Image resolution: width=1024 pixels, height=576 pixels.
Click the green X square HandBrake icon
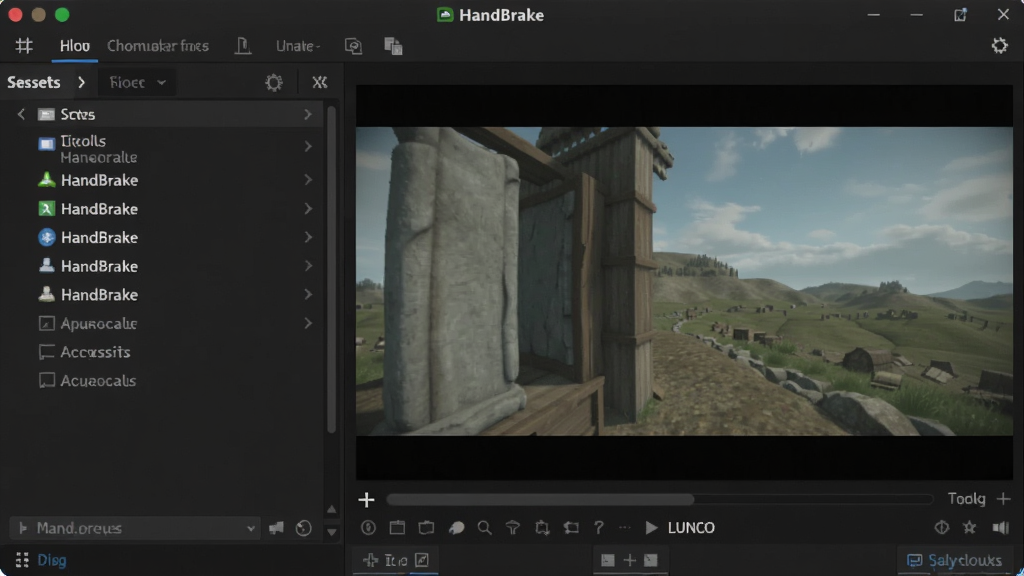(x=46, y=208)
